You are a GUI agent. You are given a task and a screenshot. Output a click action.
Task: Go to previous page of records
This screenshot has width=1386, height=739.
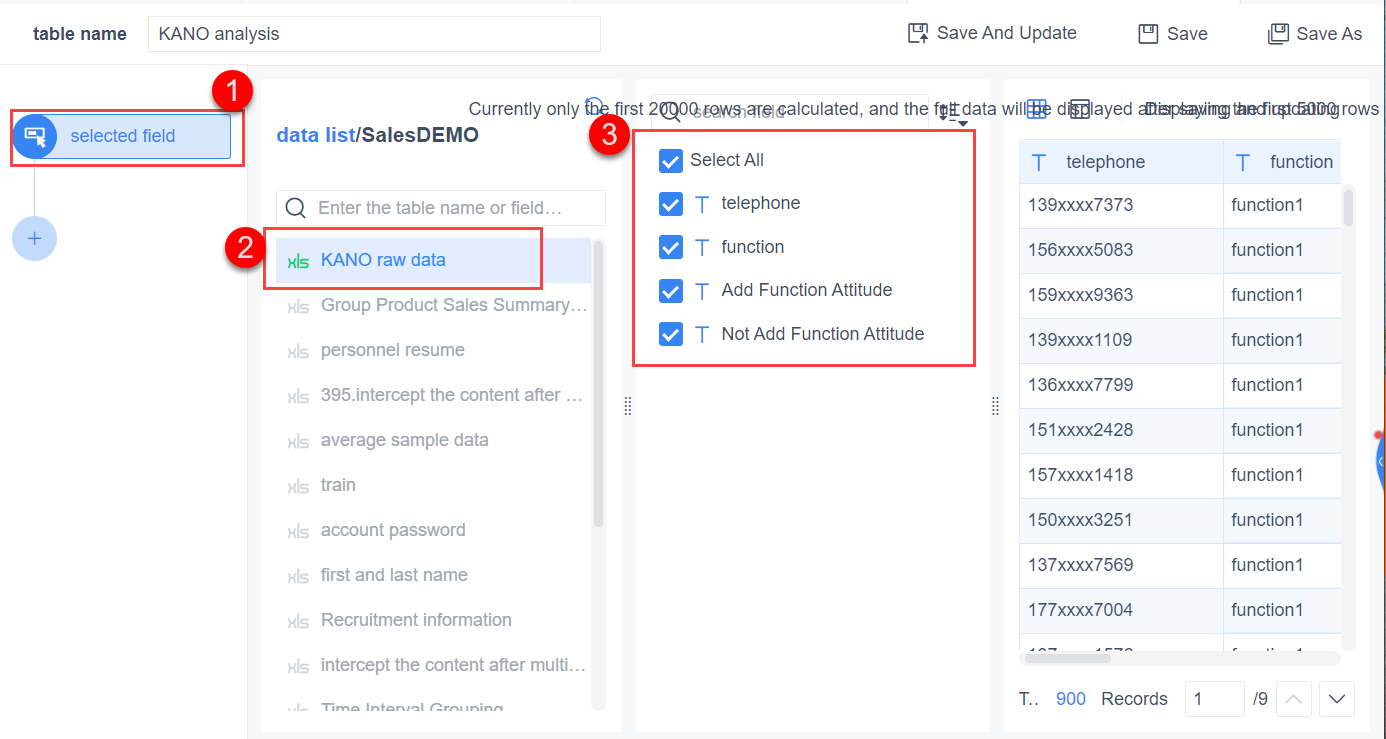(1293, 699)
